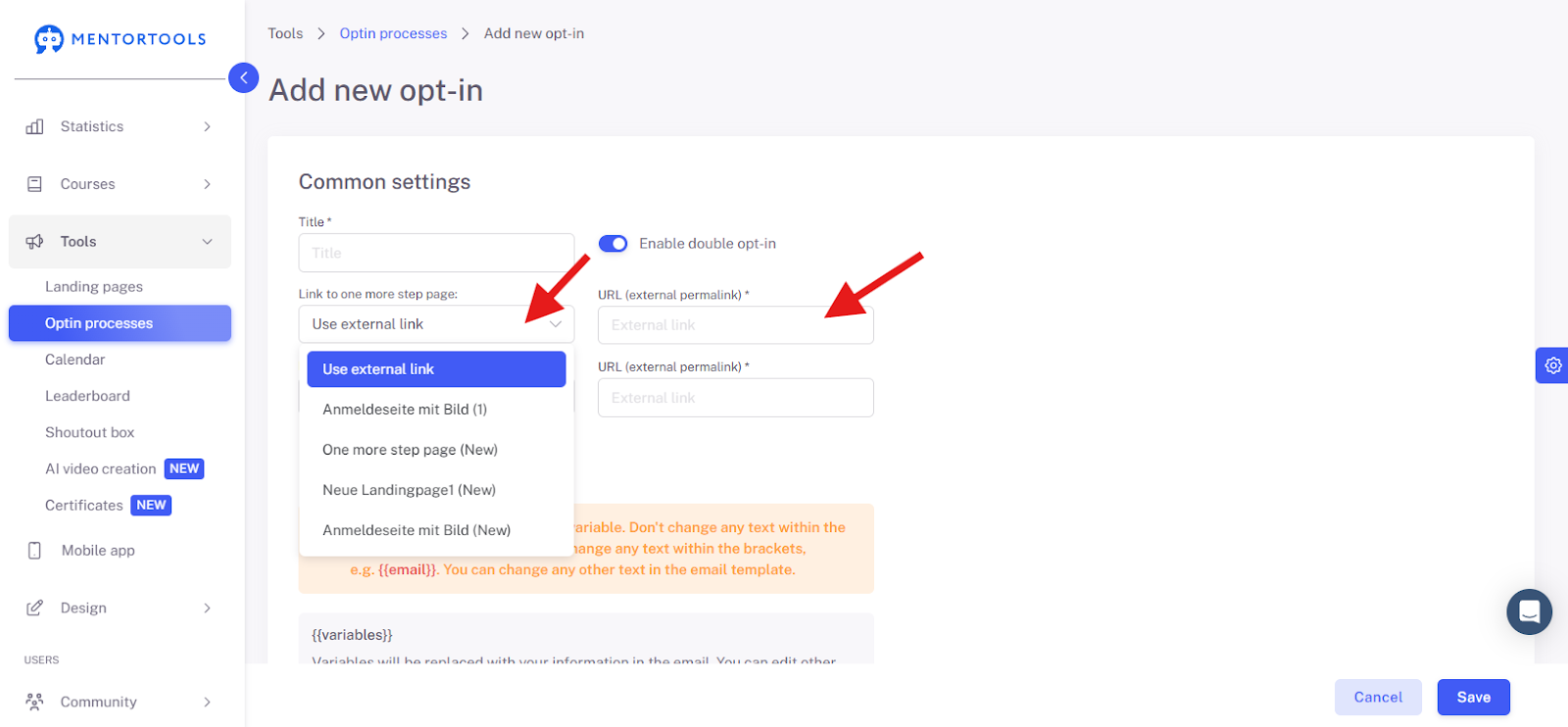Go to Optin processes breadcrumb link

(393, 33)
